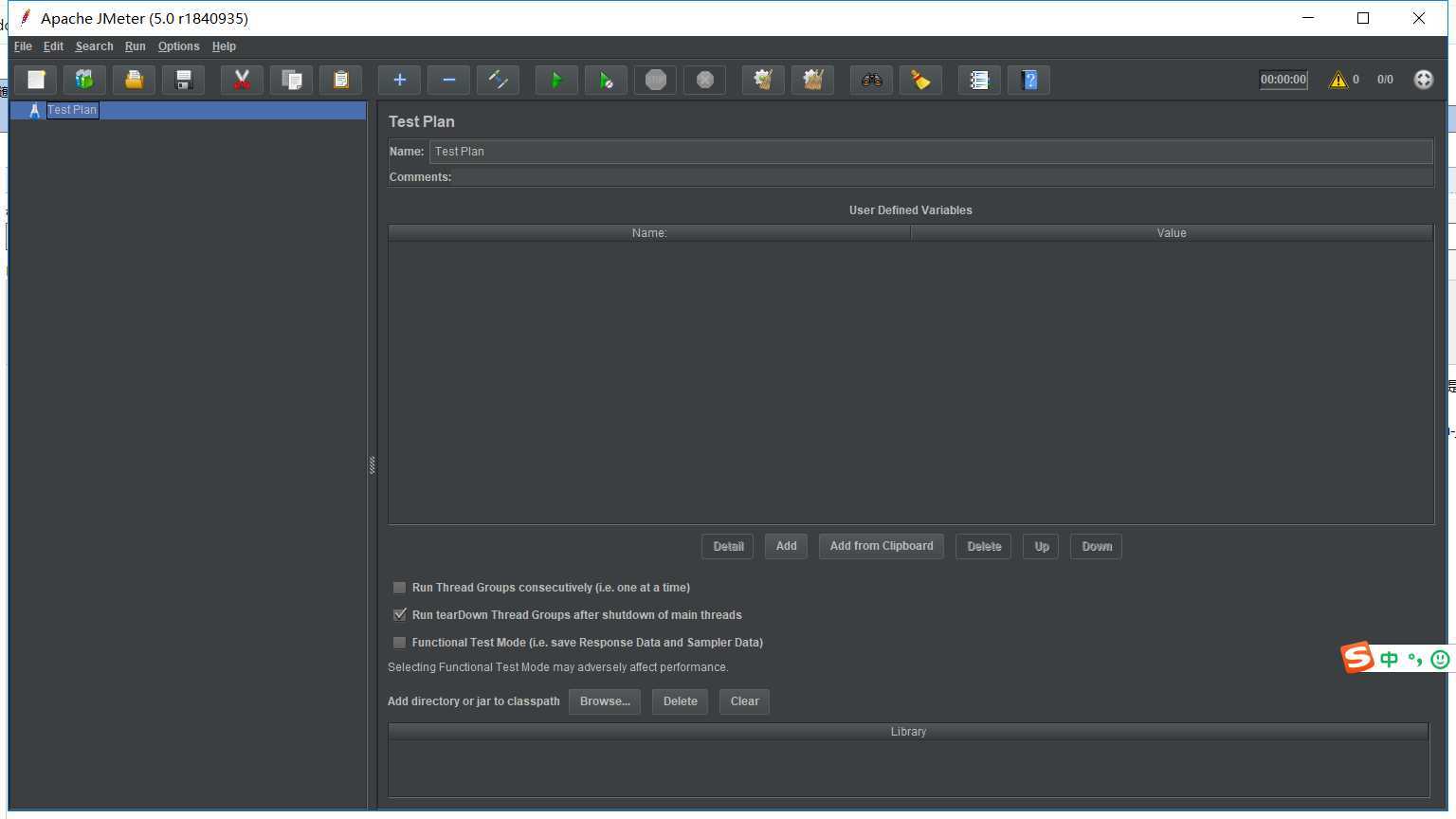The width and height of the screenshot is (1456, 819).
Task: Click the Help question mark icon
Action: (1028, 80)
